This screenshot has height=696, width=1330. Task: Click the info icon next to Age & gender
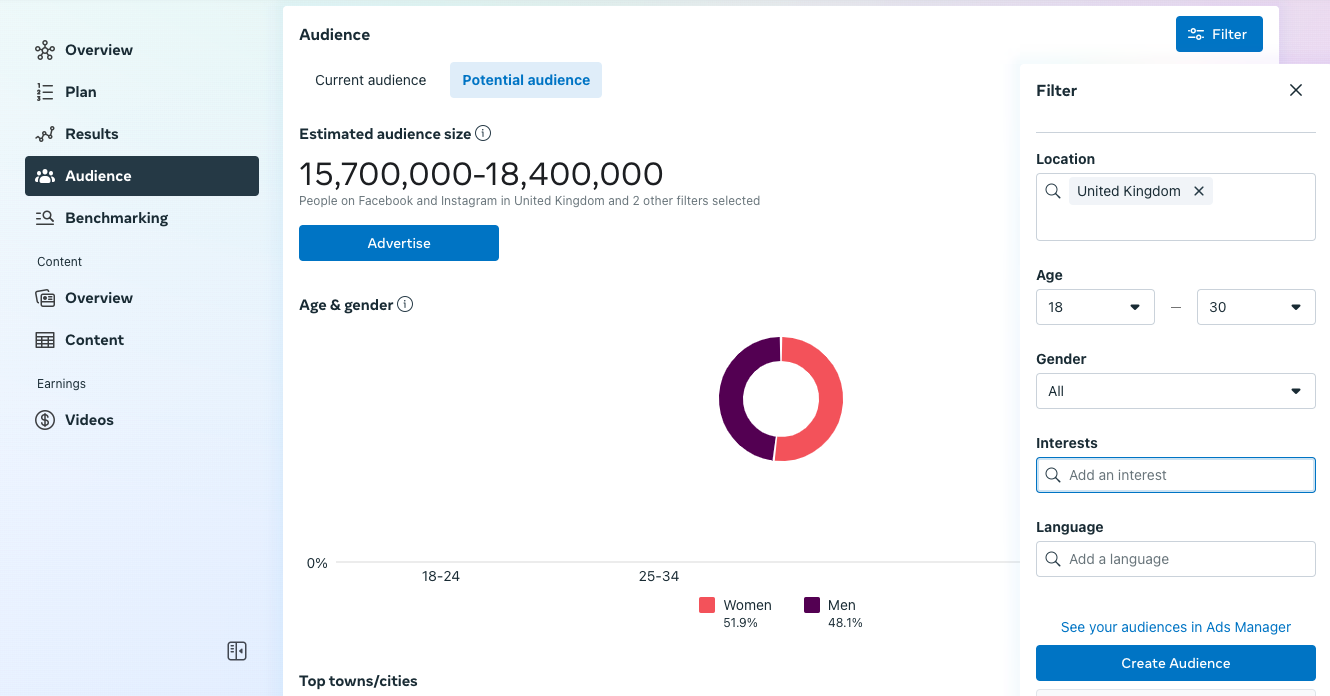[405, 304]
